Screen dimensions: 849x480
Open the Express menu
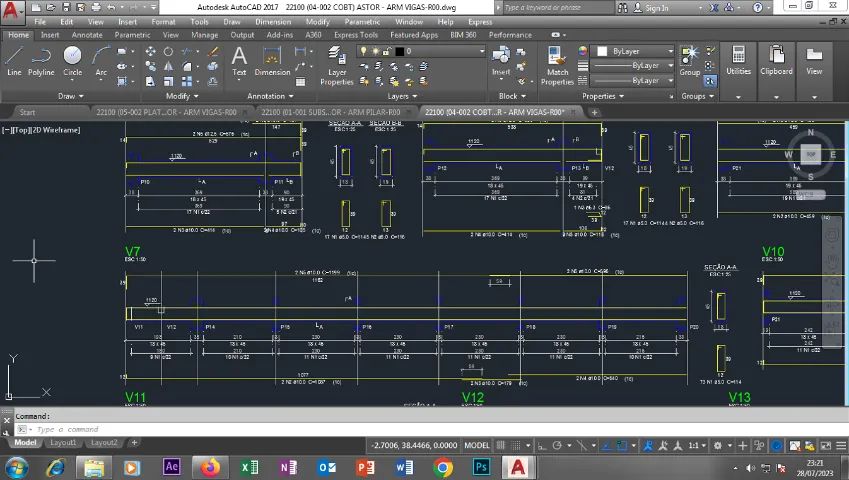[480, 22]
